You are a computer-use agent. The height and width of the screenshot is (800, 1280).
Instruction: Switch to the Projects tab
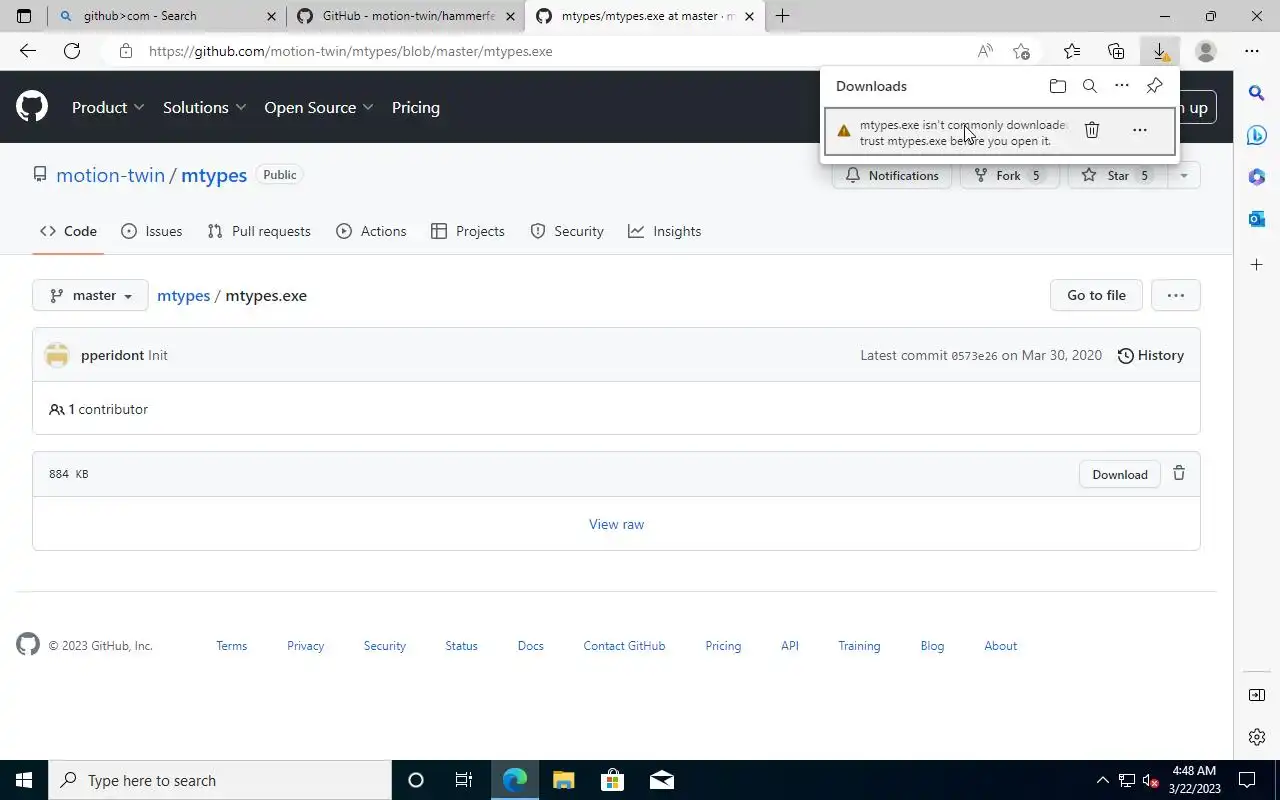pyautogui.click(x=467, y=231)
